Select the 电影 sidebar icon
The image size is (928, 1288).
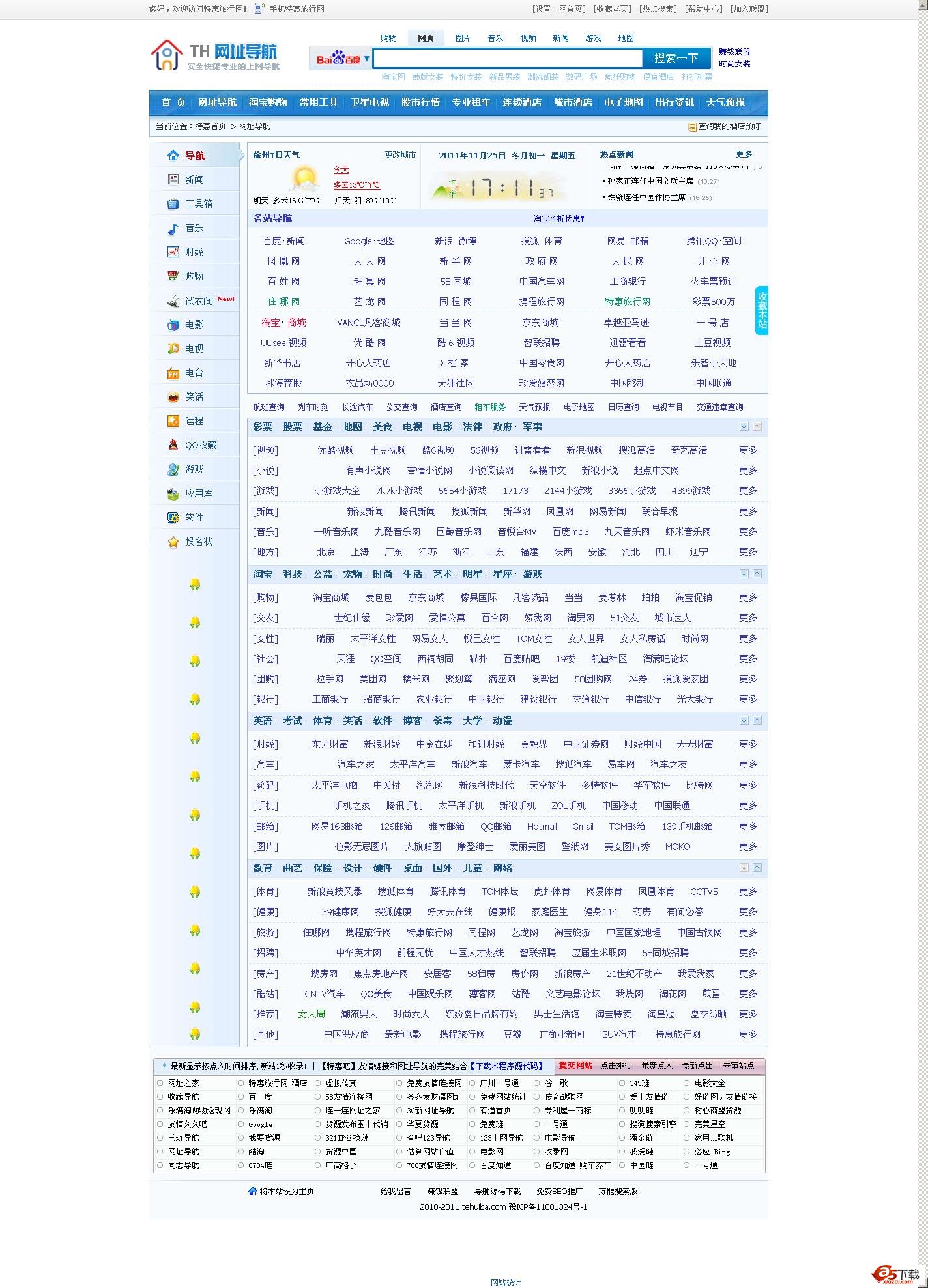[173, 324]
